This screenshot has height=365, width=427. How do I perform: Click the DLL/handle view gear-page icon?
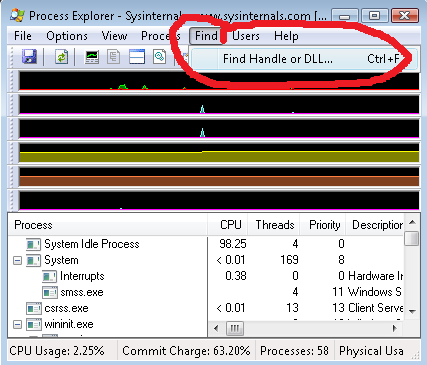coord(160,57)
